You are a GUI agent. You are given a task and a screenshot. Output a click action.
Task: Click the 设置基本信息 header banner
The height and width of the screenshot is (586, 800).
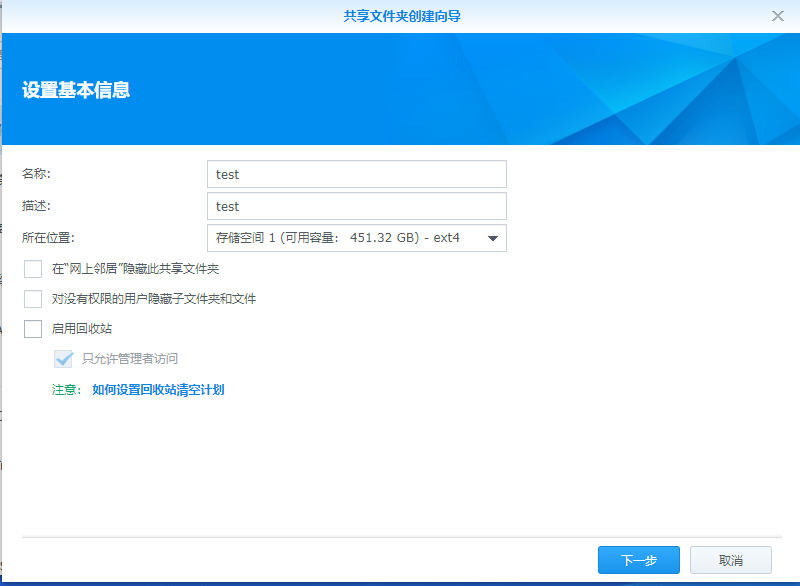[x=76, y=89]
